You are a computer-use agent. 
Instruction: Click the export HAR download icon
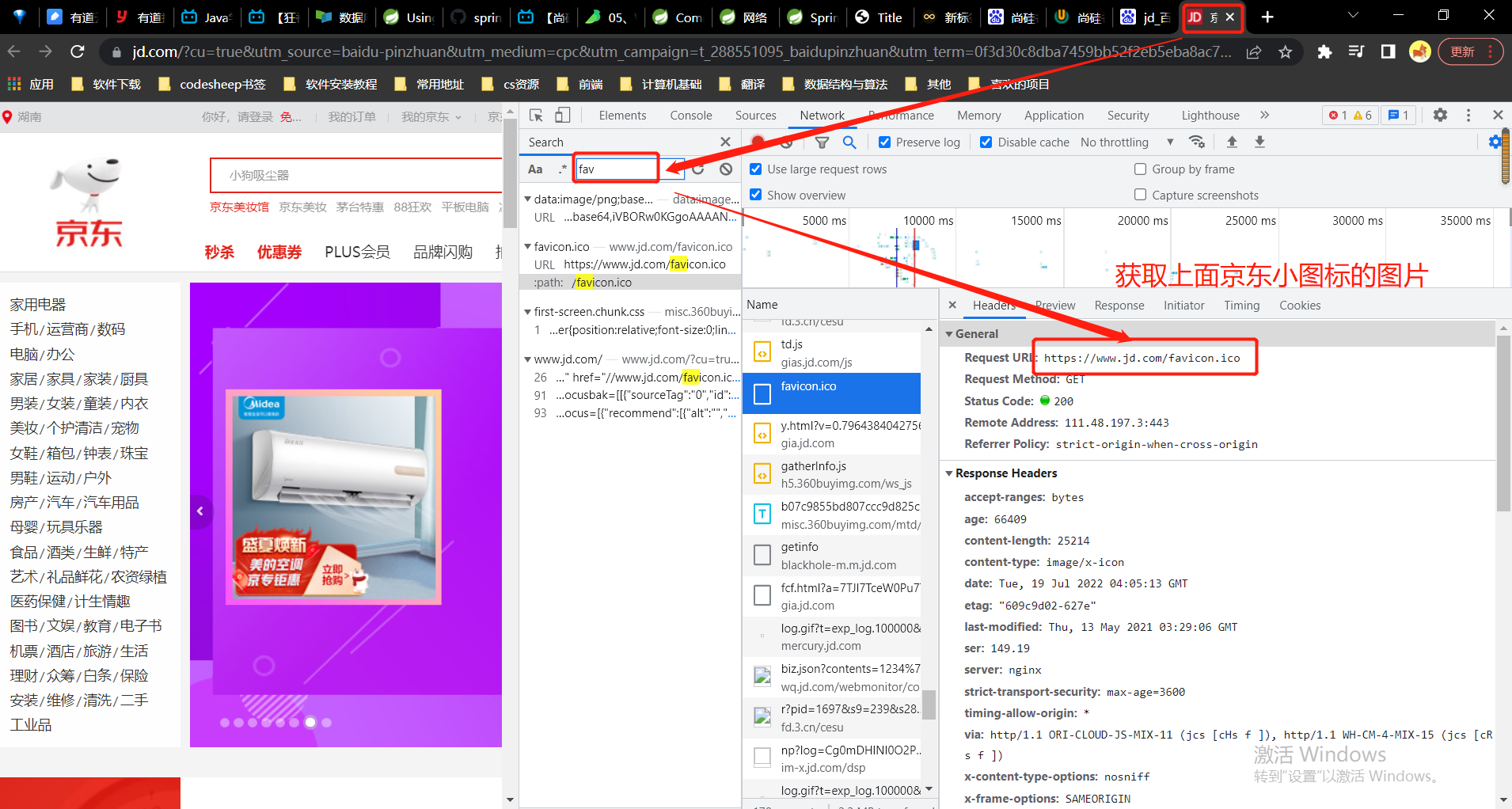tap(1259, 142)
